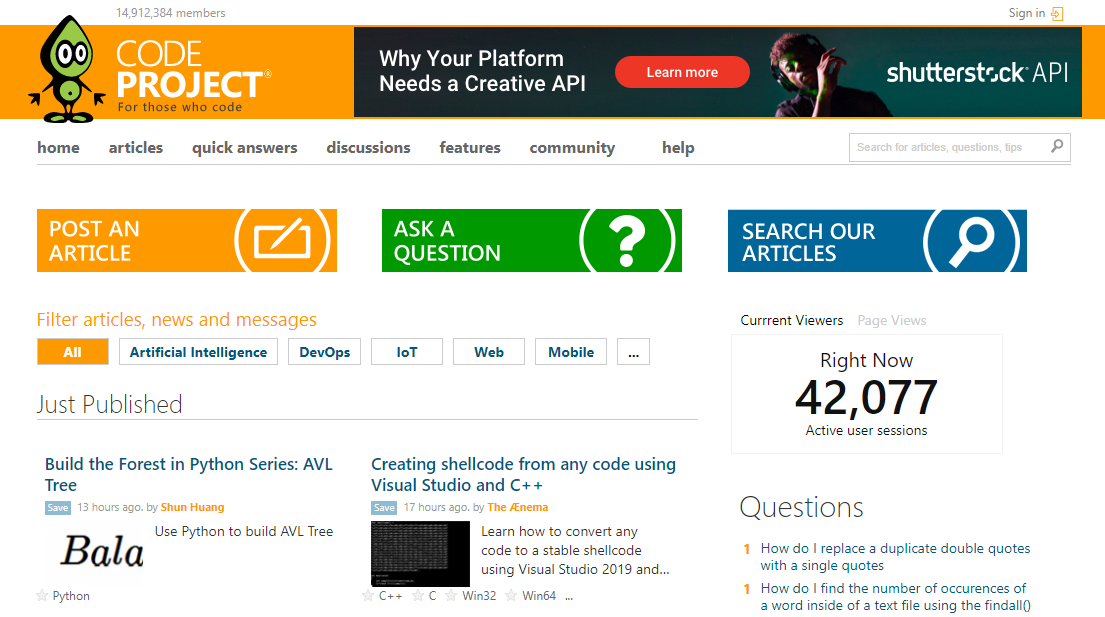The image size is (1105, 617).
Task: Expand more tags ellipsis on shellcode article
Action: 569,597
